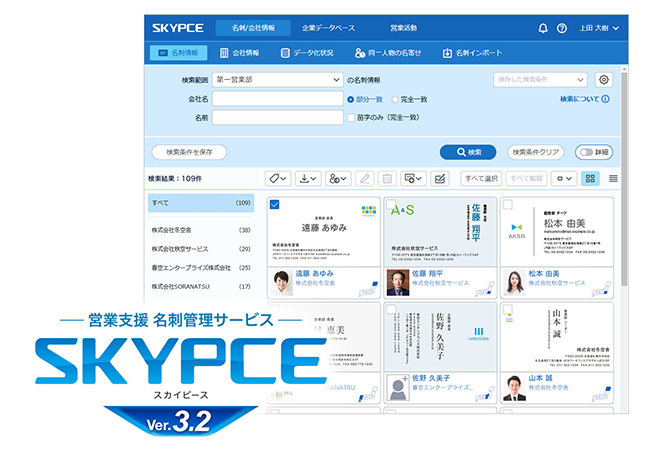The height and width of the screenshot is (450, 650).
Task: Open the card size dropdown
Action: [x=564, y=179]
